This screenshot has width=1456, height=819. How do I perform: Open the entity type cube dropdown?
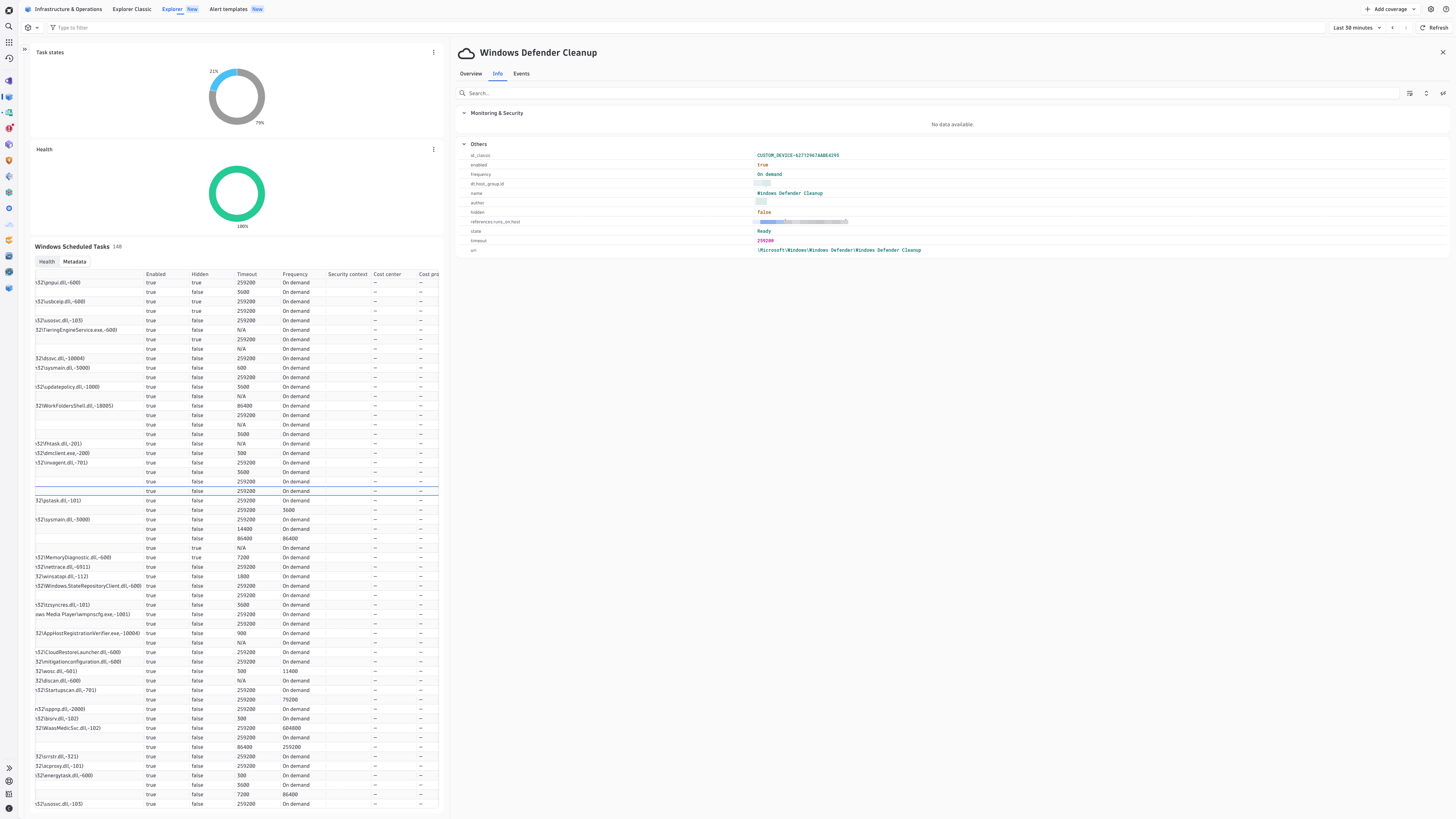click(31, 28)
